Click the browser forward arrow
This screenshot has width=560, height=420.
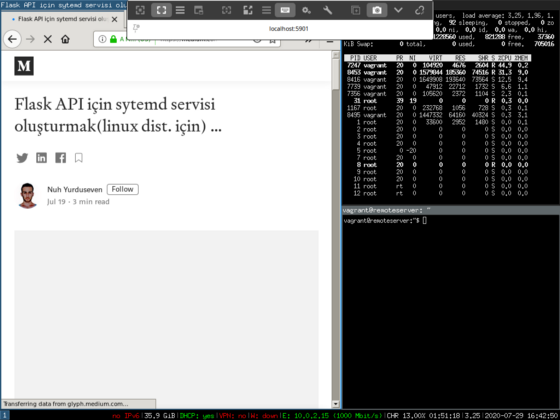pyautogui.click(x=30, y=39)
